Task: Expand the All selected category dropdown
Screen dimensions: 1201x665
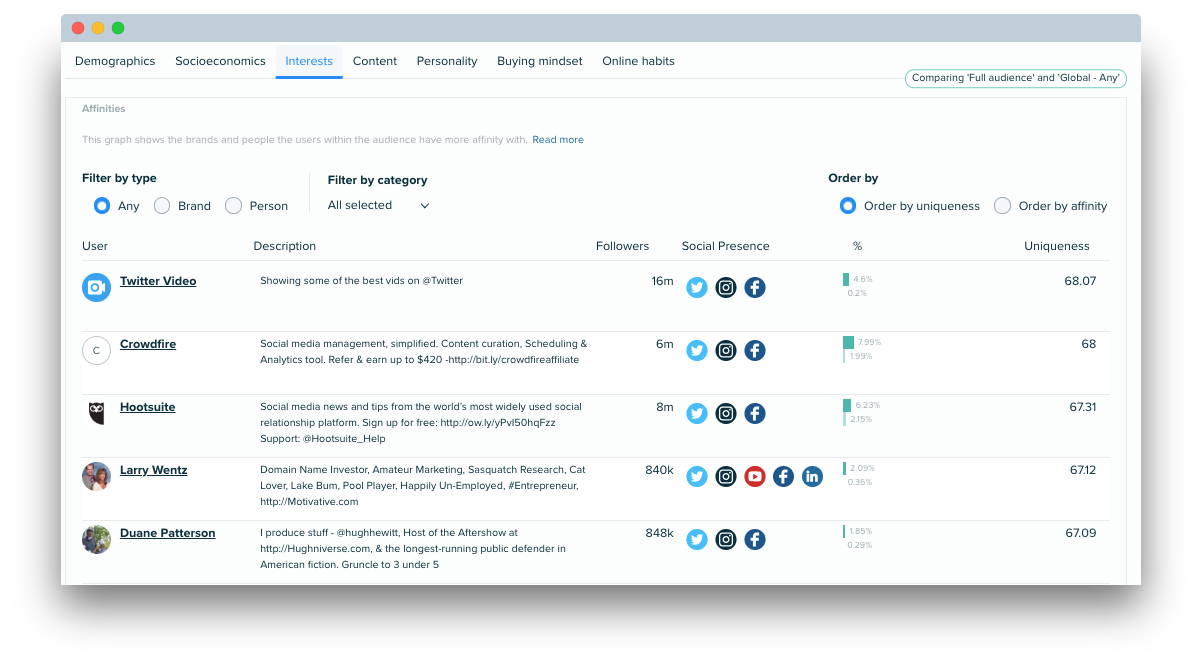Action: tap(379, 205)
